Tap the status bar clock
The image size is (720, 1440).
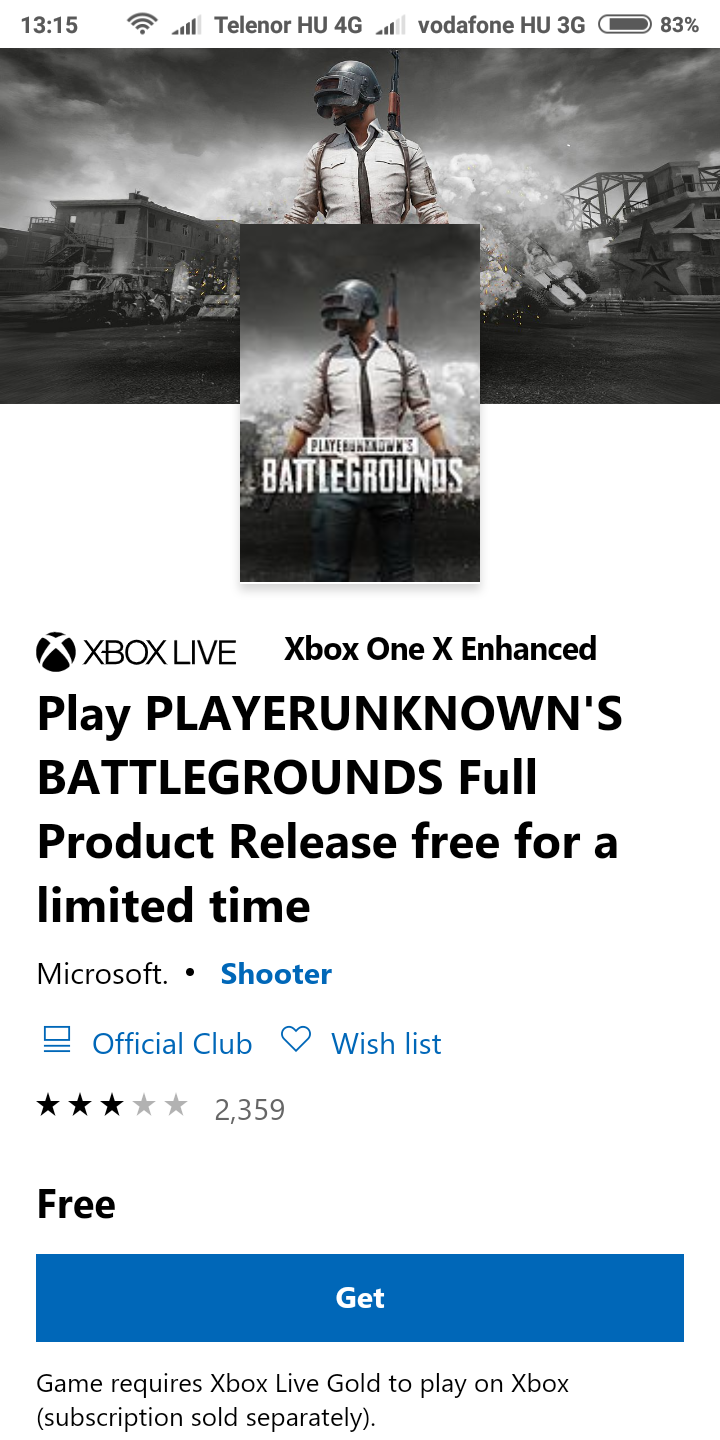[x=49, y=25]
